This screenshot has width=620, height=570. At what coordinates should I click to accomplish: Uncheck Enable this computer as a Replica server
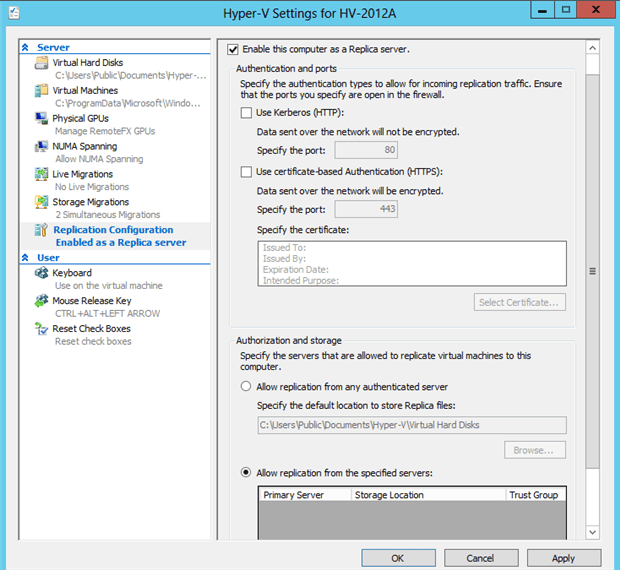[233, 49]
